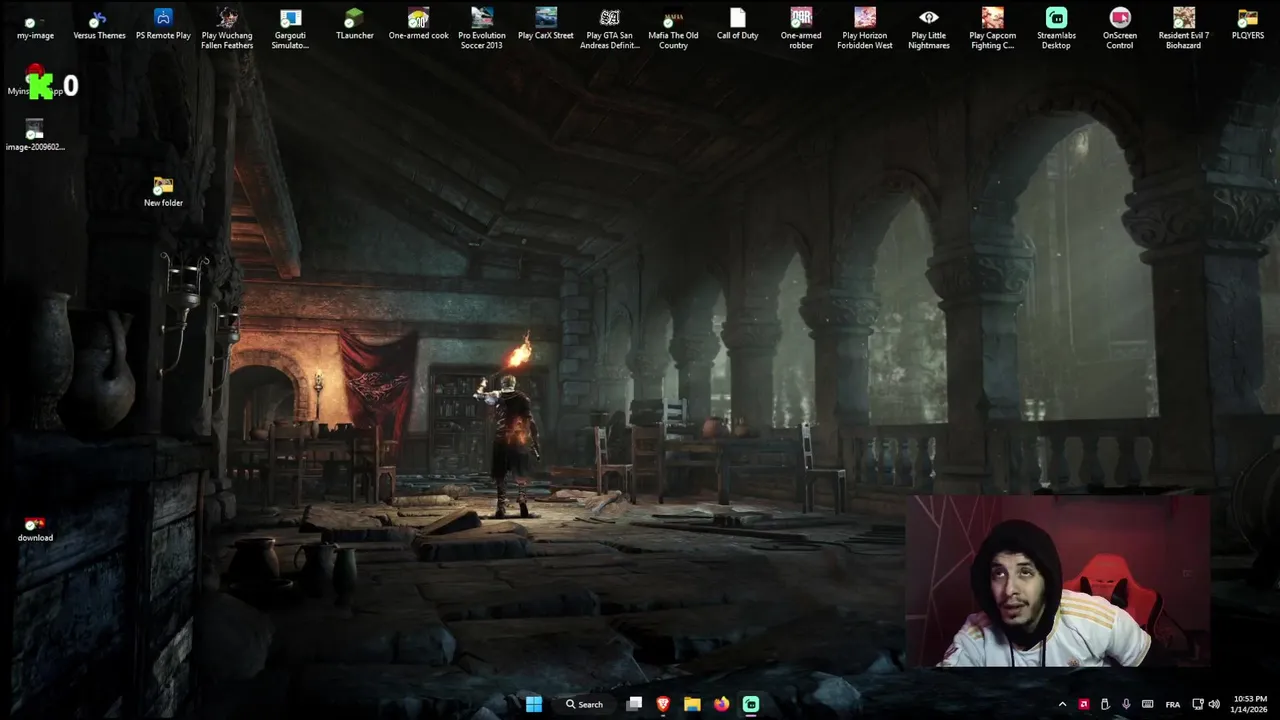Select the PLQYERS folder icon

[x=1248, y=26]
